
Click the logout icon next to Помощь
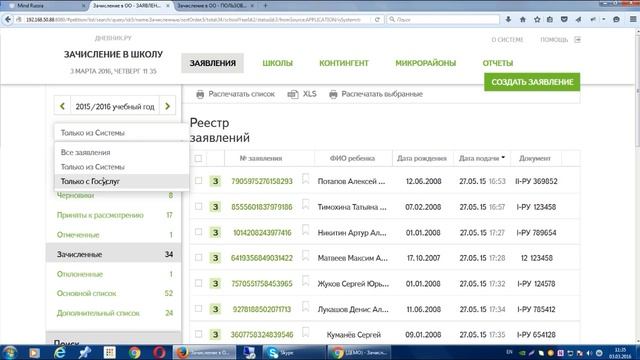[577, 40]
